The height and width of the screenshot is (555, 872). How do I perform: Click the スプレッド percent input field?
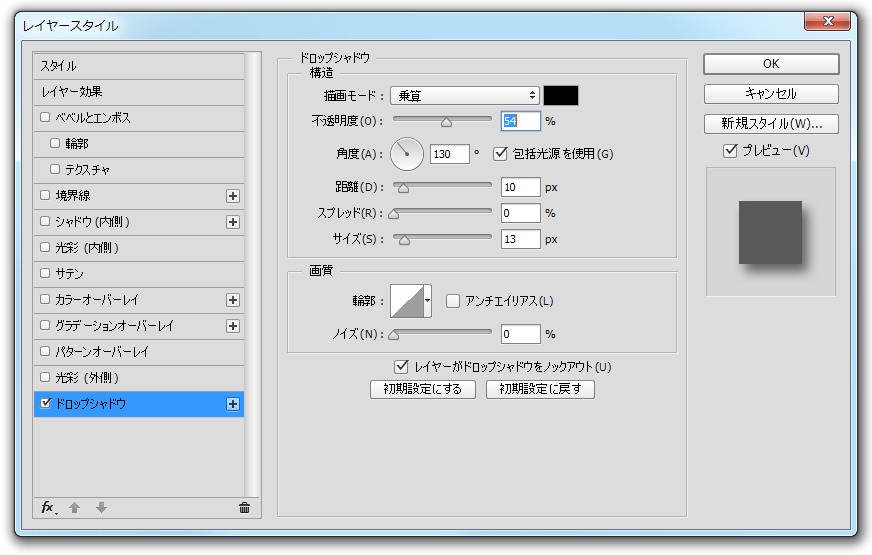tap(521, 213)
